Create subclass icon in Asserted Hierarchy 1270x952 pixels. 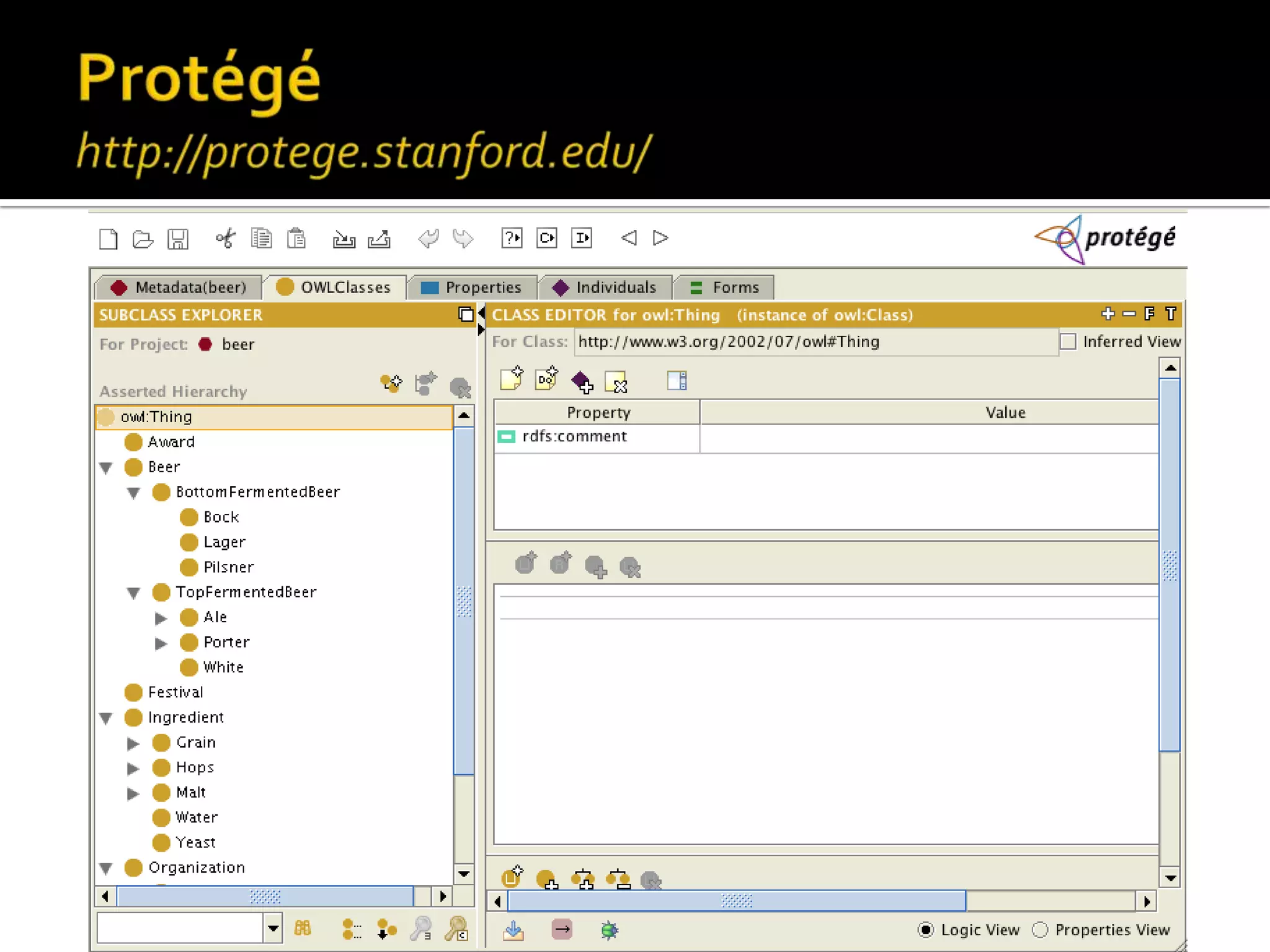pyautogui.click(x=391, y=384)
